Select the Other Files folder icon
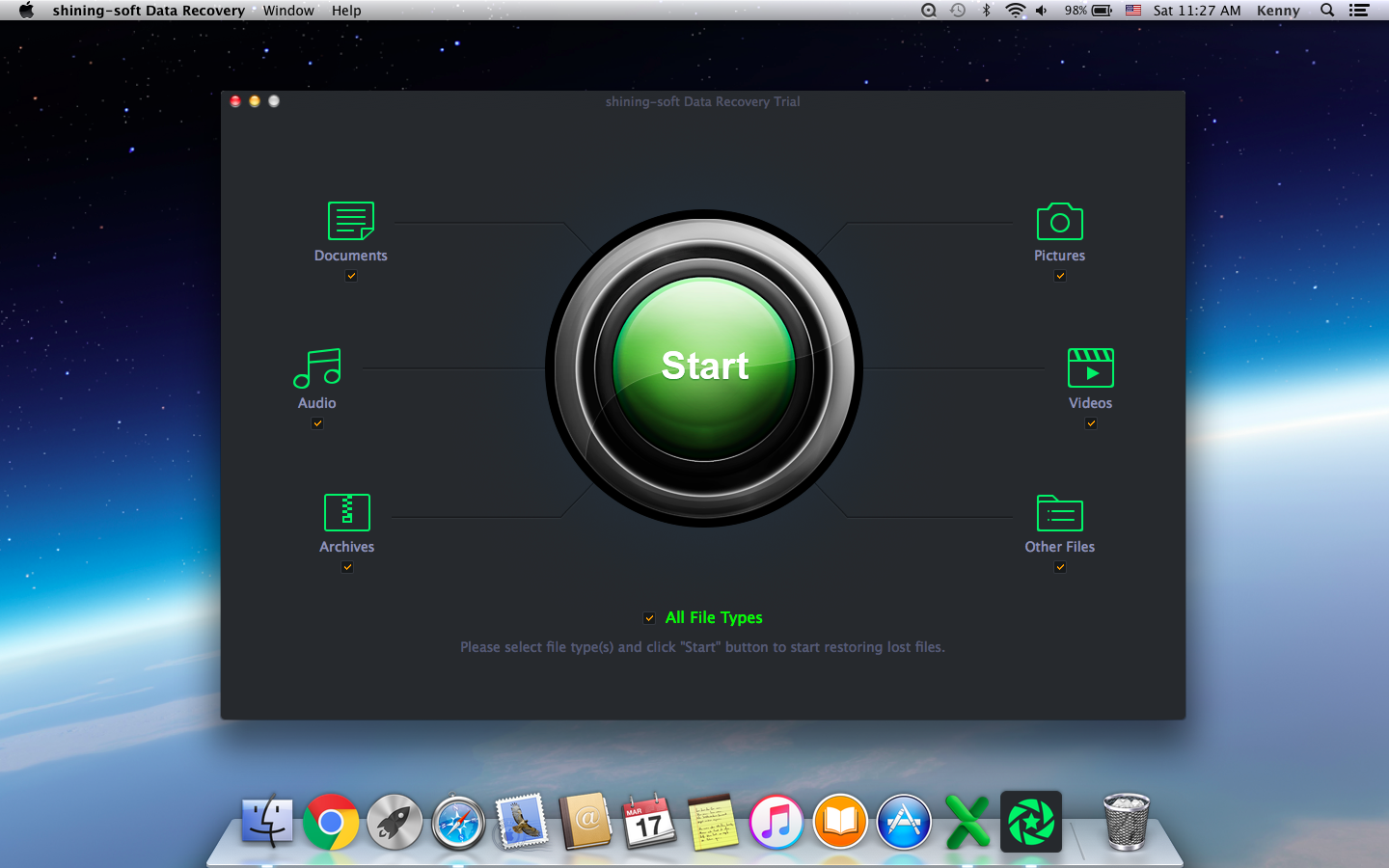Viewport: 1389px width, 868px height. (1059, 513)
